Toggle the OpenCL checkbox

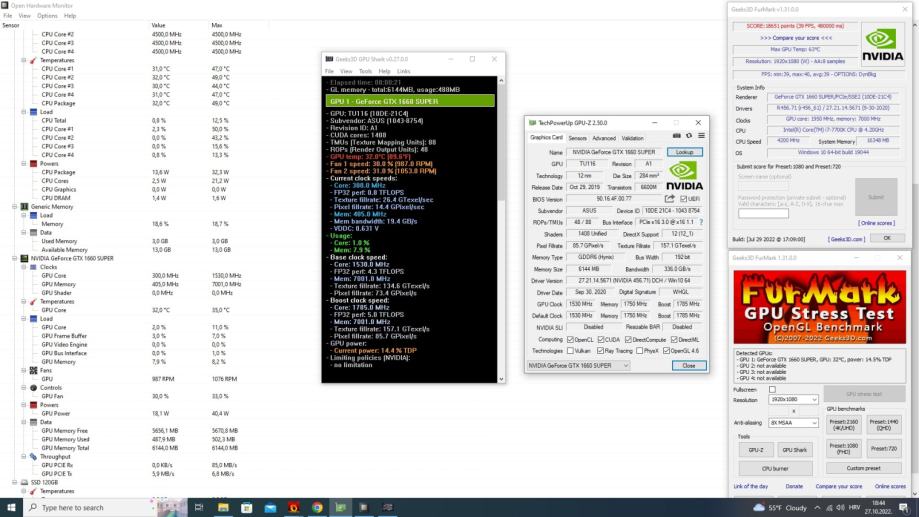pyautogui.click(x=570, y=339)
